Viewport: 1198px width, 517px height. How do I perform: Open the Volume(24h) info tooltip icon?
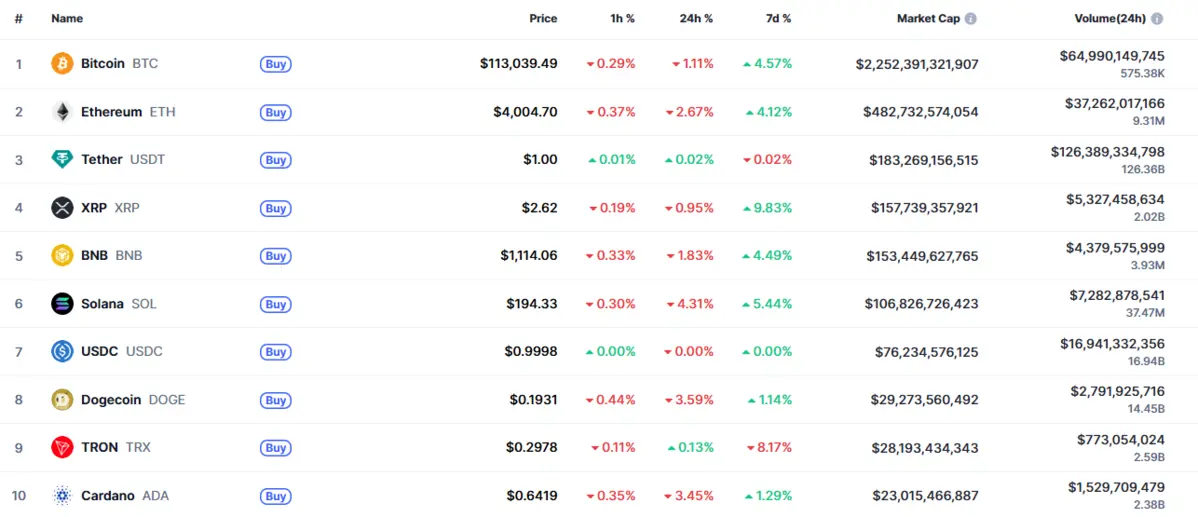tap(1157, 19)
